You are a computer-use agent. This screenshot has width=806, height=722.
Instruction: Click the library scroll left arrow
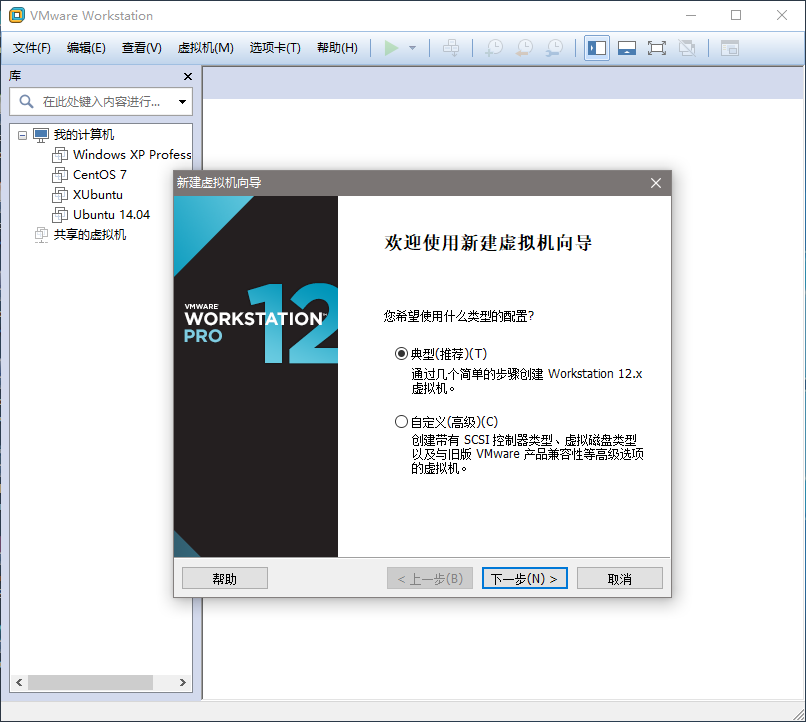coord(19,682)
